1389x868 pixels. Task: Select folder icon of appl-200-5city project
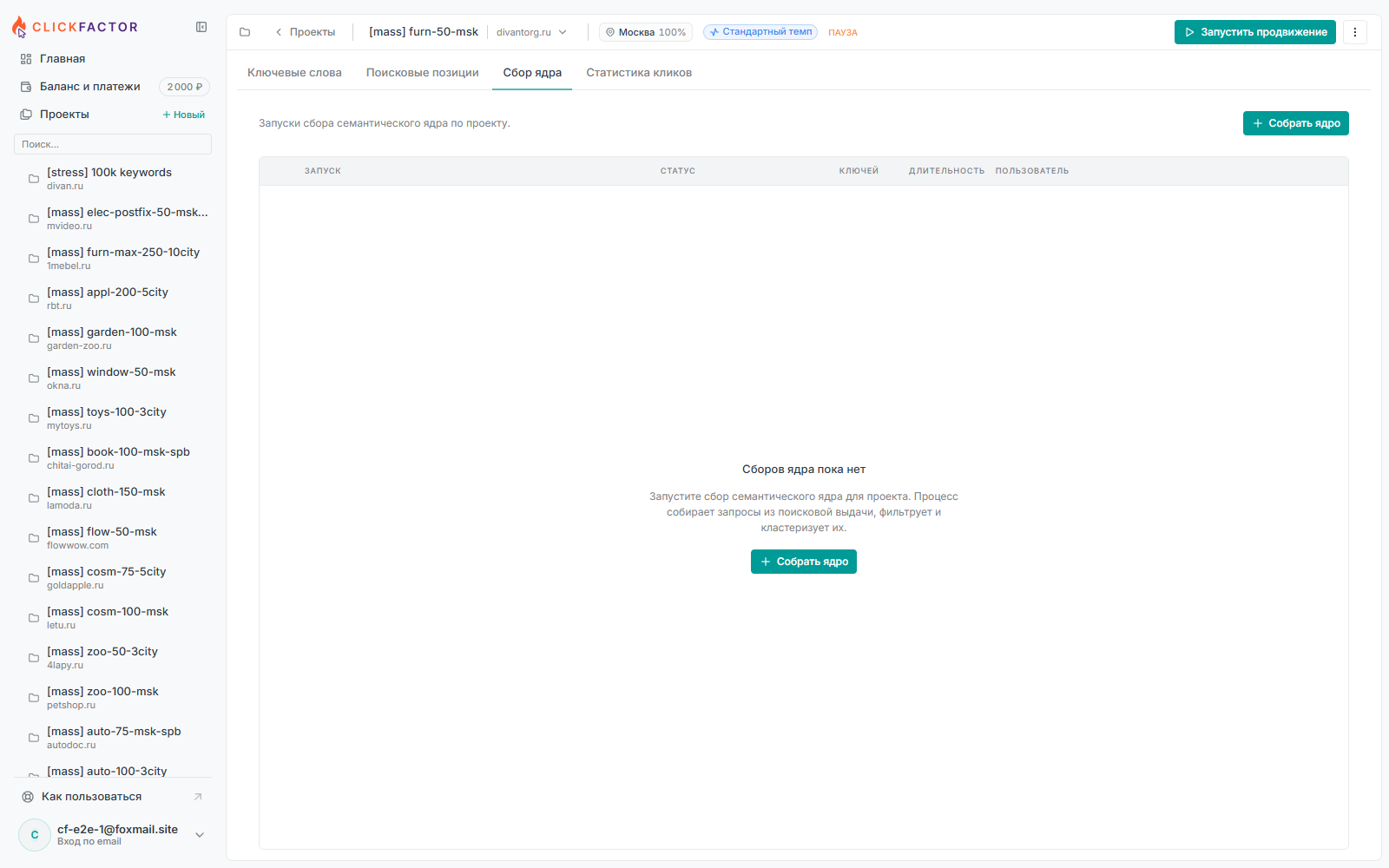pyautogui.click(x=34, y=299)
